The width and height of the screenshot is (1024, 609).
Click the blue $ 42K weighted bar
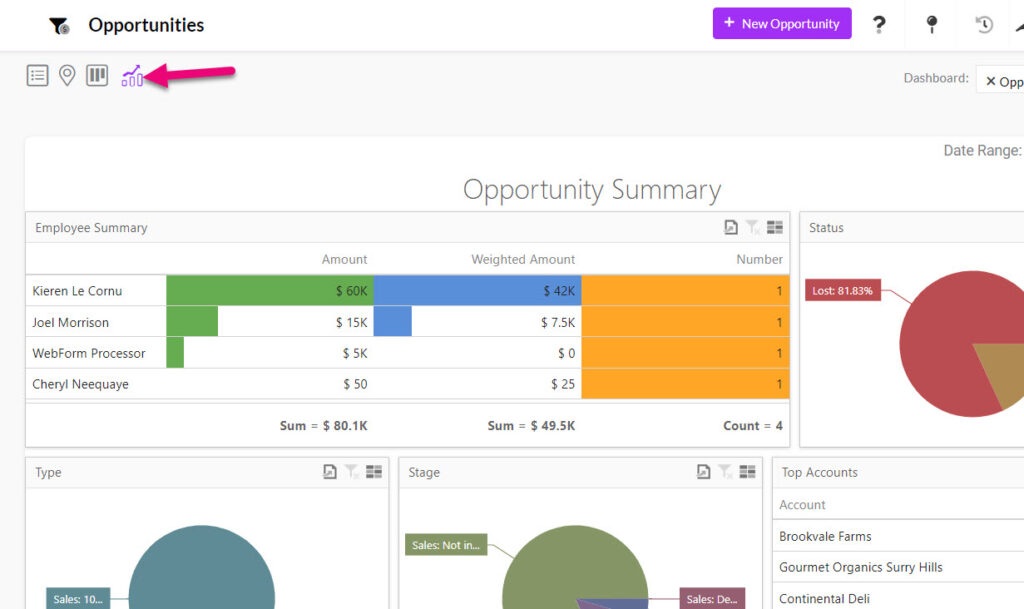(477, 290)
